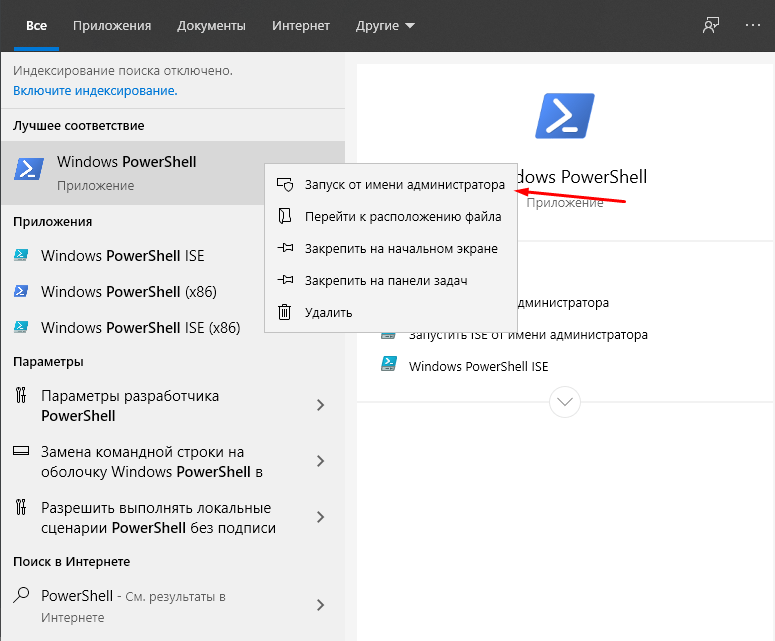Click Windows PowerShell ISE icon in preview pane
The width and height of the screenshot is (775, 641).
click(388, 364)
